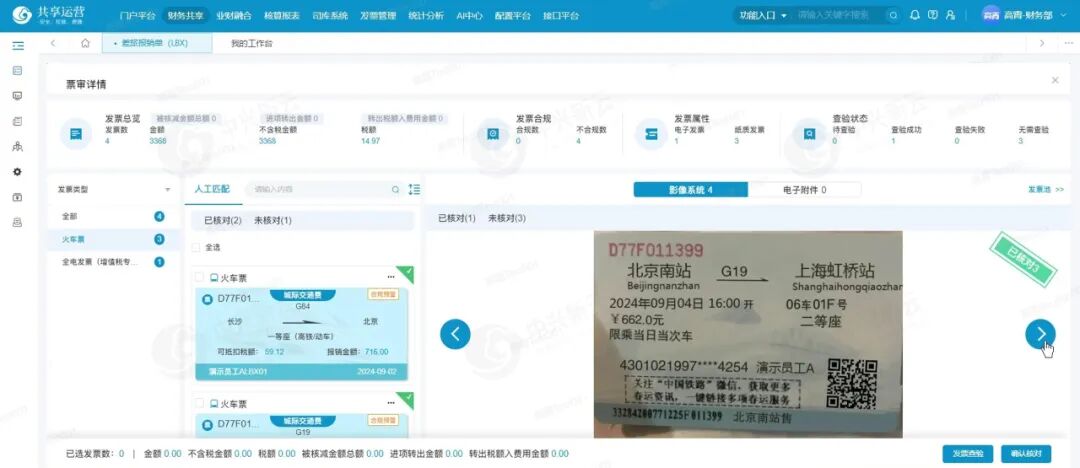Click the 确认核对 button
This screenshot has width=1080, height=468.
point(1025,454)
